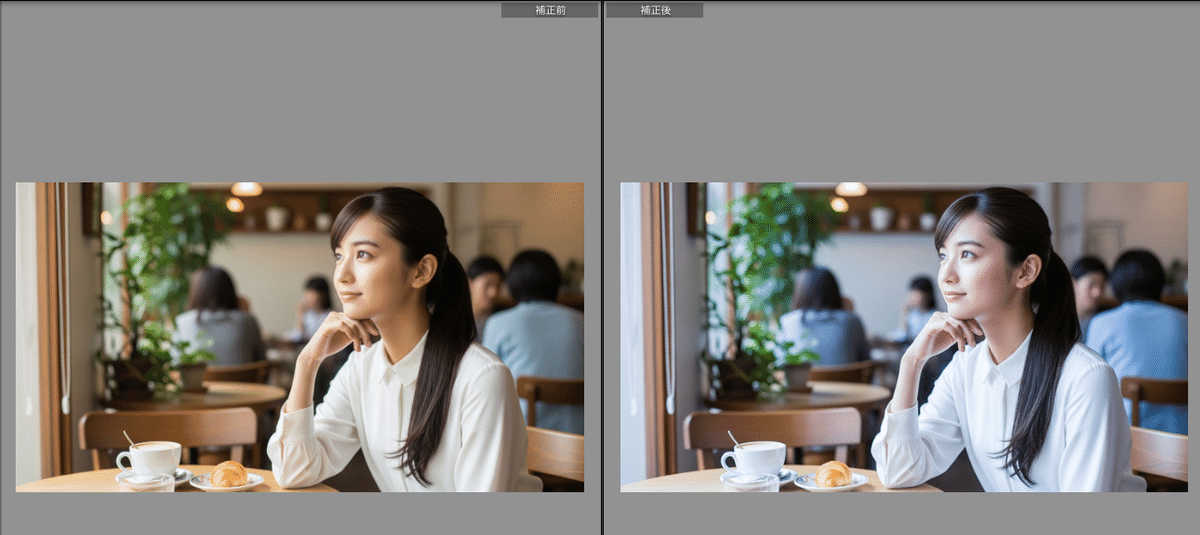1200x535 pixels.
Task: Click the vertical divider between before and after panes
Action: (602, 267)
